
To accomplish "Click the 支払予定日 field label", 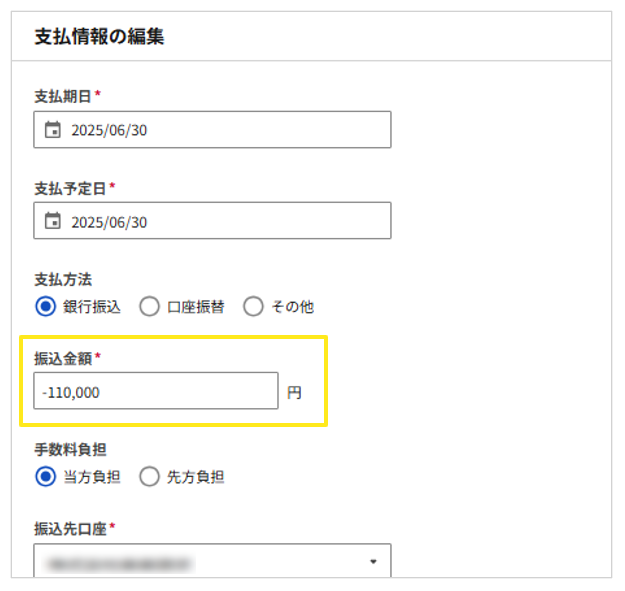I will 70,188.
